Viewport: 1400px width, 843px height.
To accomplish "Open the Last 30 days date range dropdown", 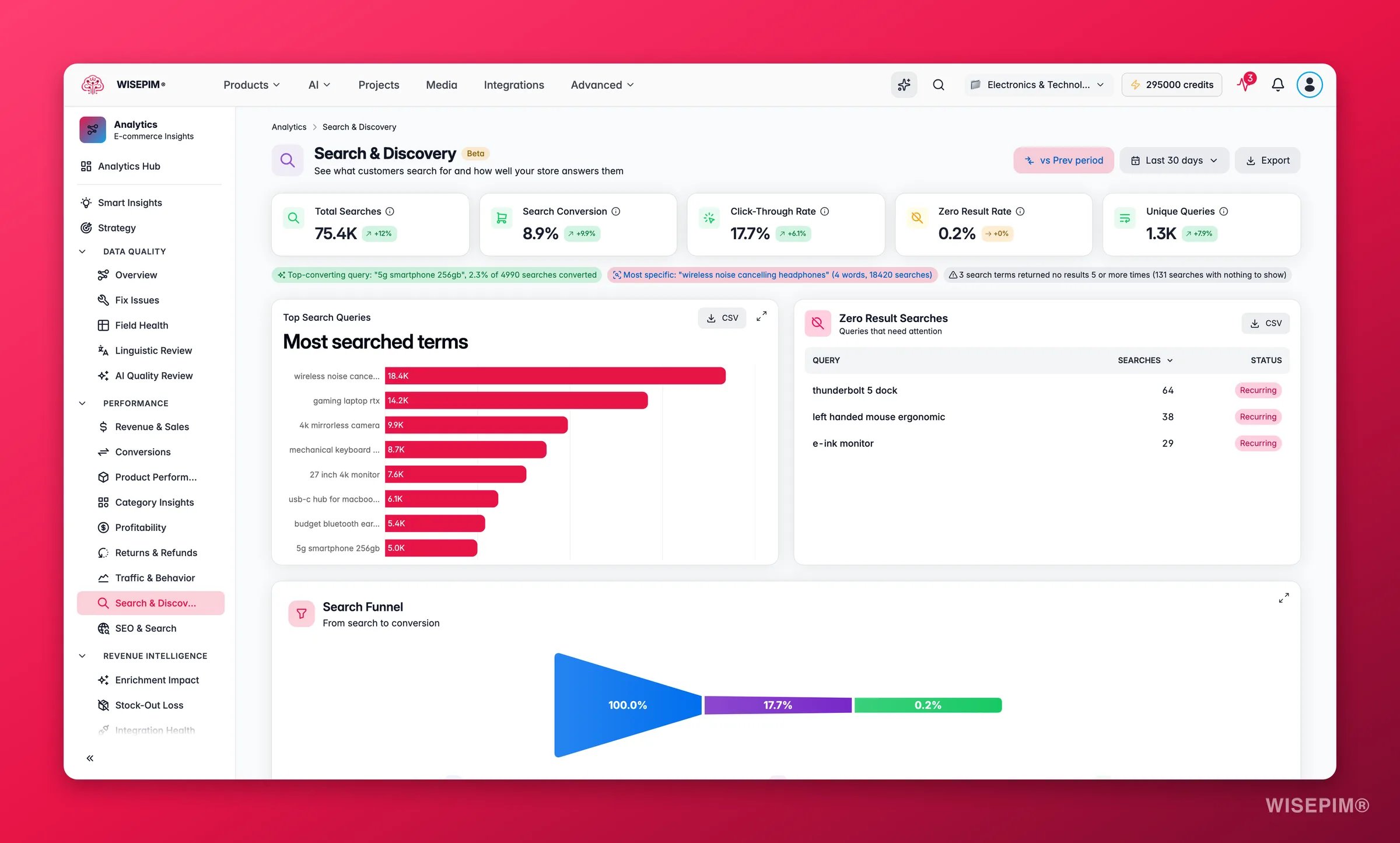I will pyautogui.click(x=1174, y=160).
